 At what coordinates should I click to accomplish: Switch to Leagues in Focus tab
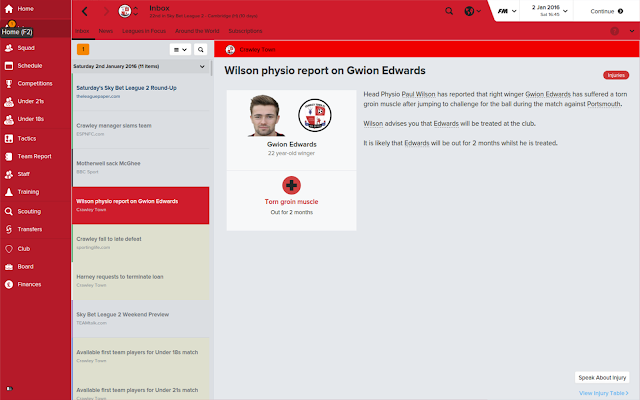[144, 31]
